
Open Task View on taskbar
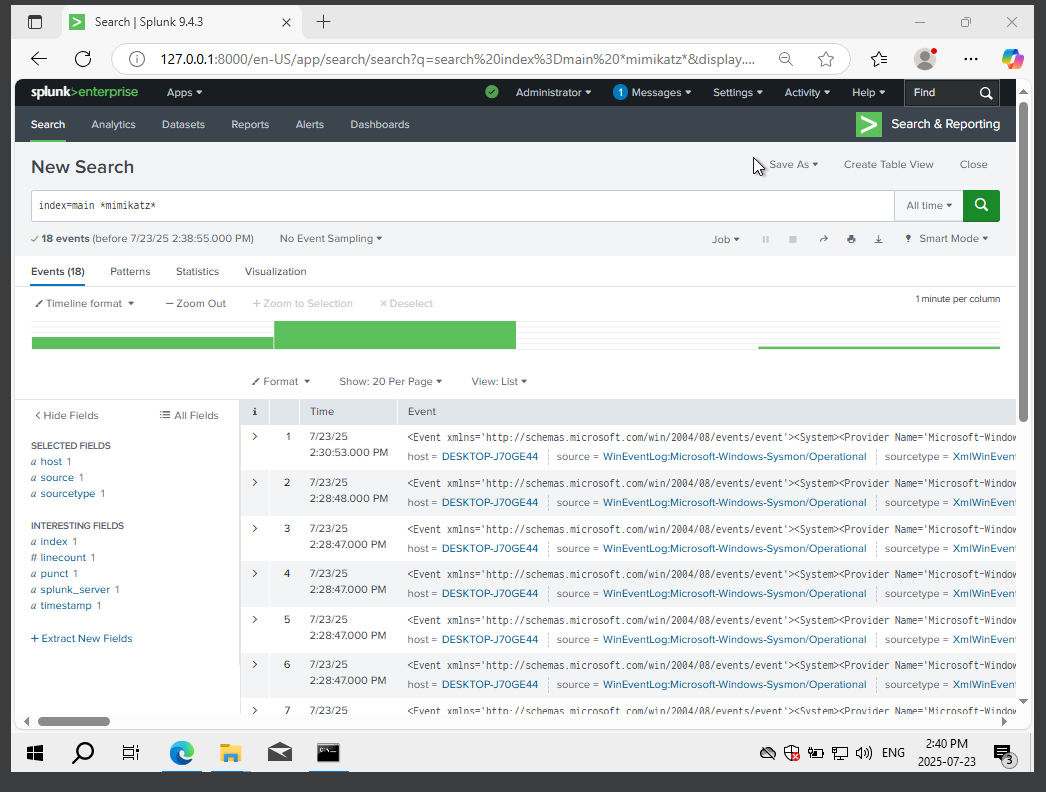tap(131, 753)
